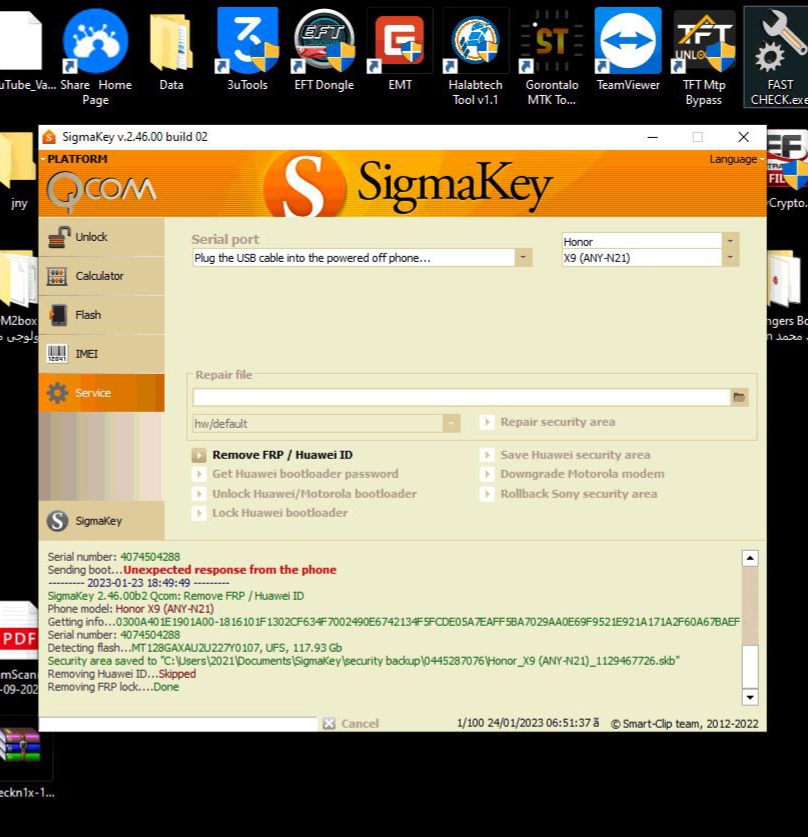Open FAST CHECK.exe desktop icon

coord(779,56)
